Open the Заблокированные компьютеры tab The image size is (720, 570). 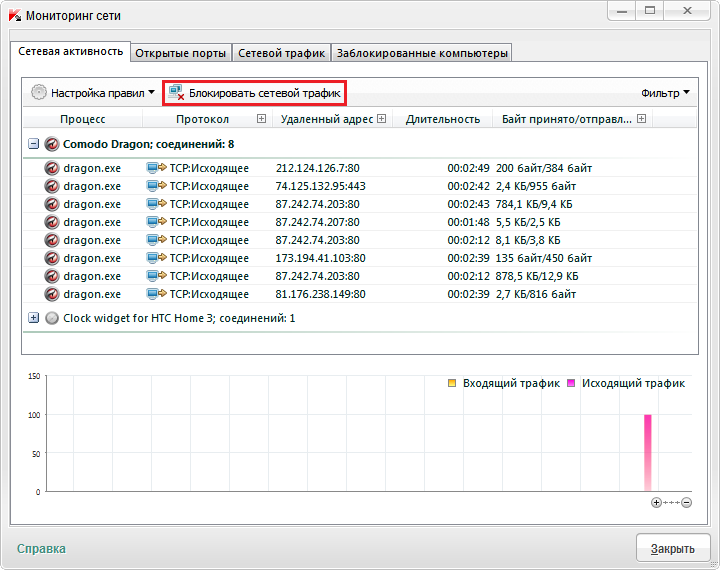click(422, 53)
